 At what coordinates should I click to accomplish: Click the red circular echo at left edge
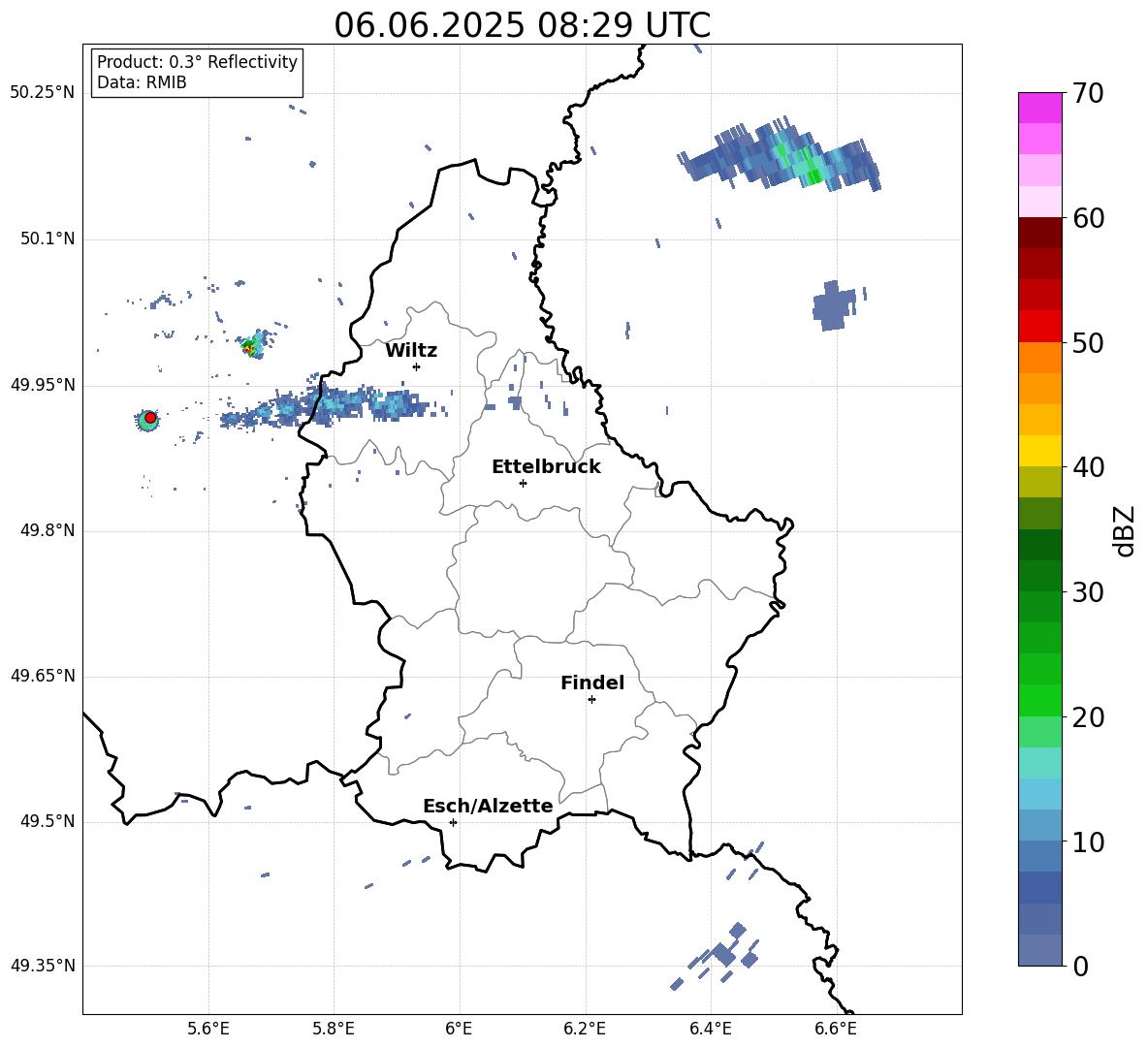[x=150, y=418]
